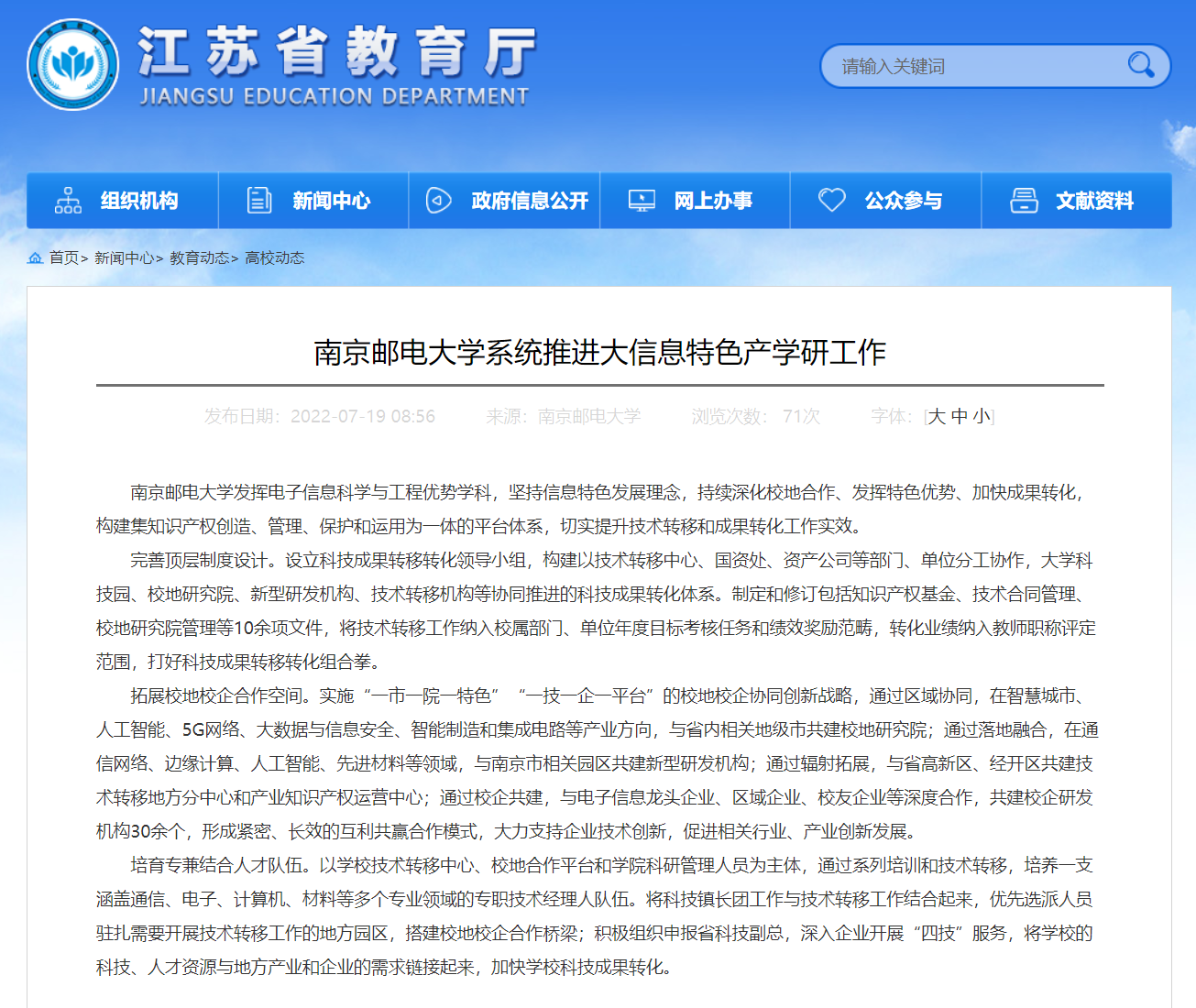This screenshot has width=1196, height=1008.
Task: Open the 组织机构 navigation menu
Action: [139, 201]
